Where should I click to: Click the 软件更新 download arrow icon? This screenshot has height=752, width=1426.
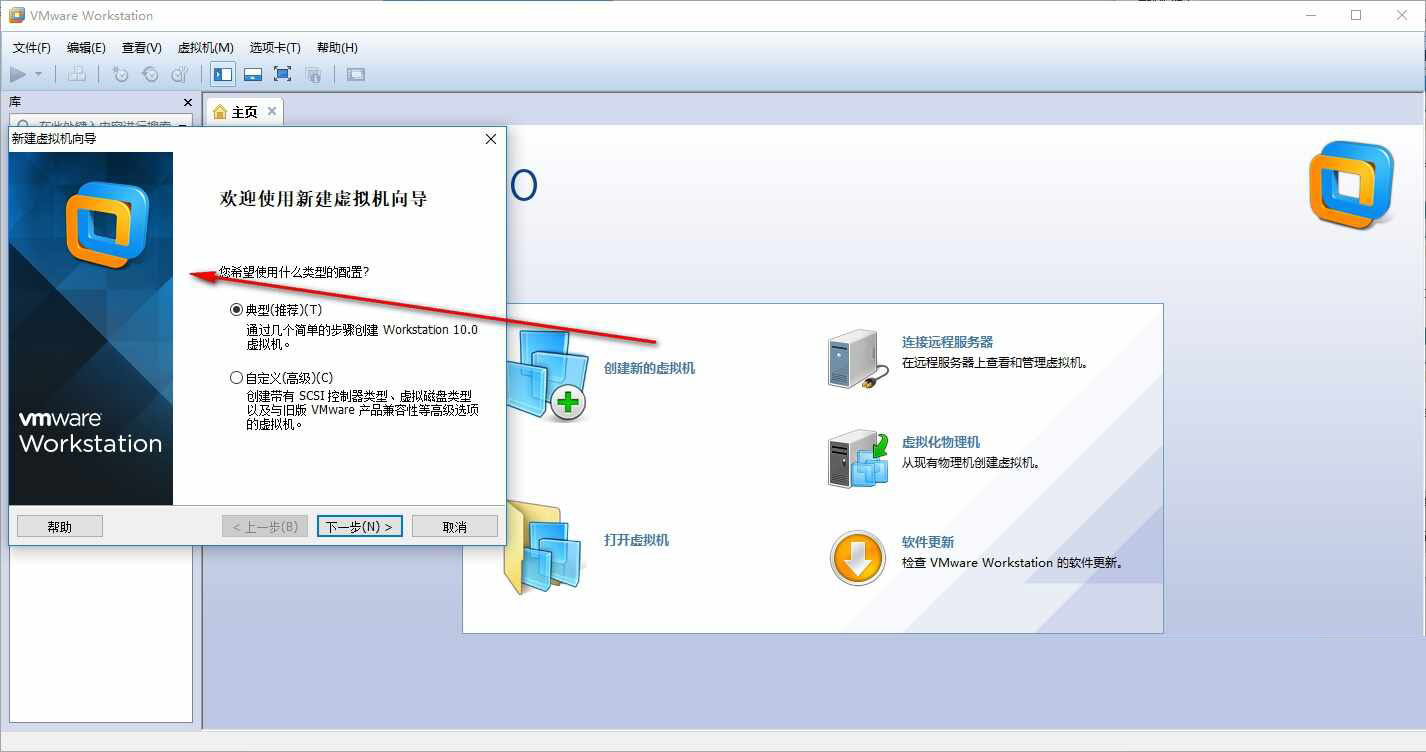coord(858,558)
